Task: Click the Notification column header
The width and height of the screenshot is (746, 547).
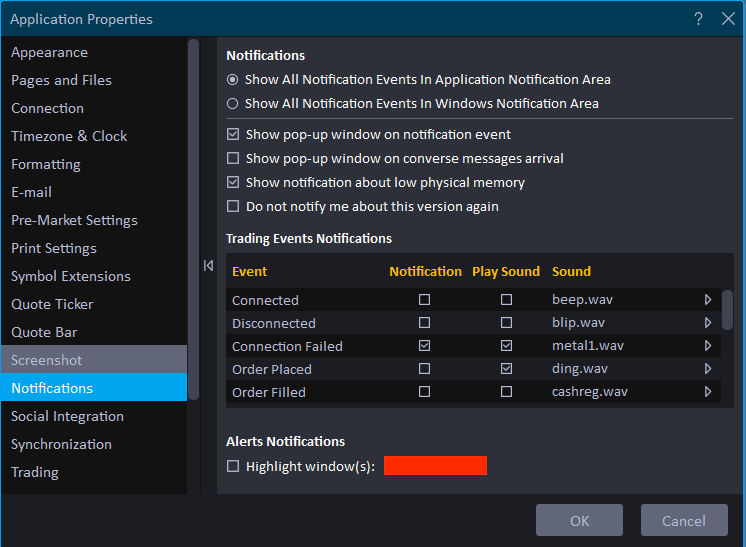Action: click(x=425, y=272)
